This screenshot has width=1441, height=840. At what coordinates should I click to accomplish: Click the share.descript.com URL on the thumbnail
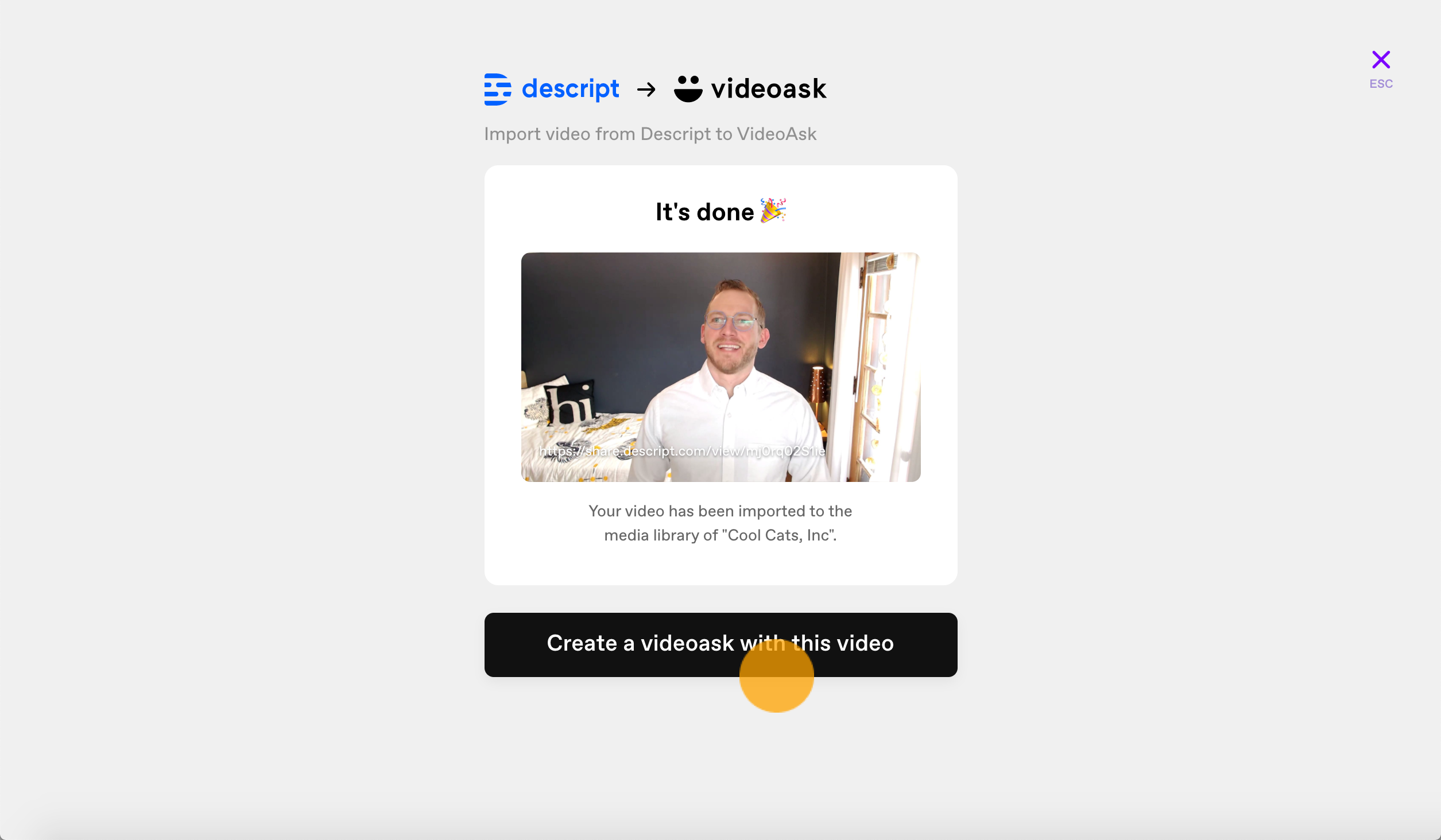[x=682, y=452]
